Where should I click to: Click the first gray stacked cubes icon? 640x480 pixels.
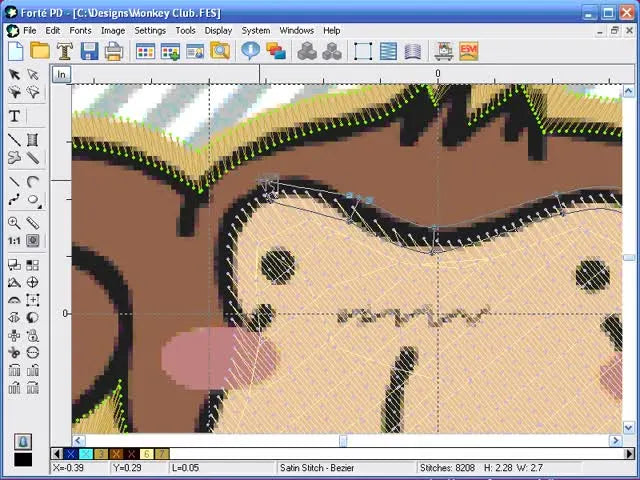coord(307,51)
